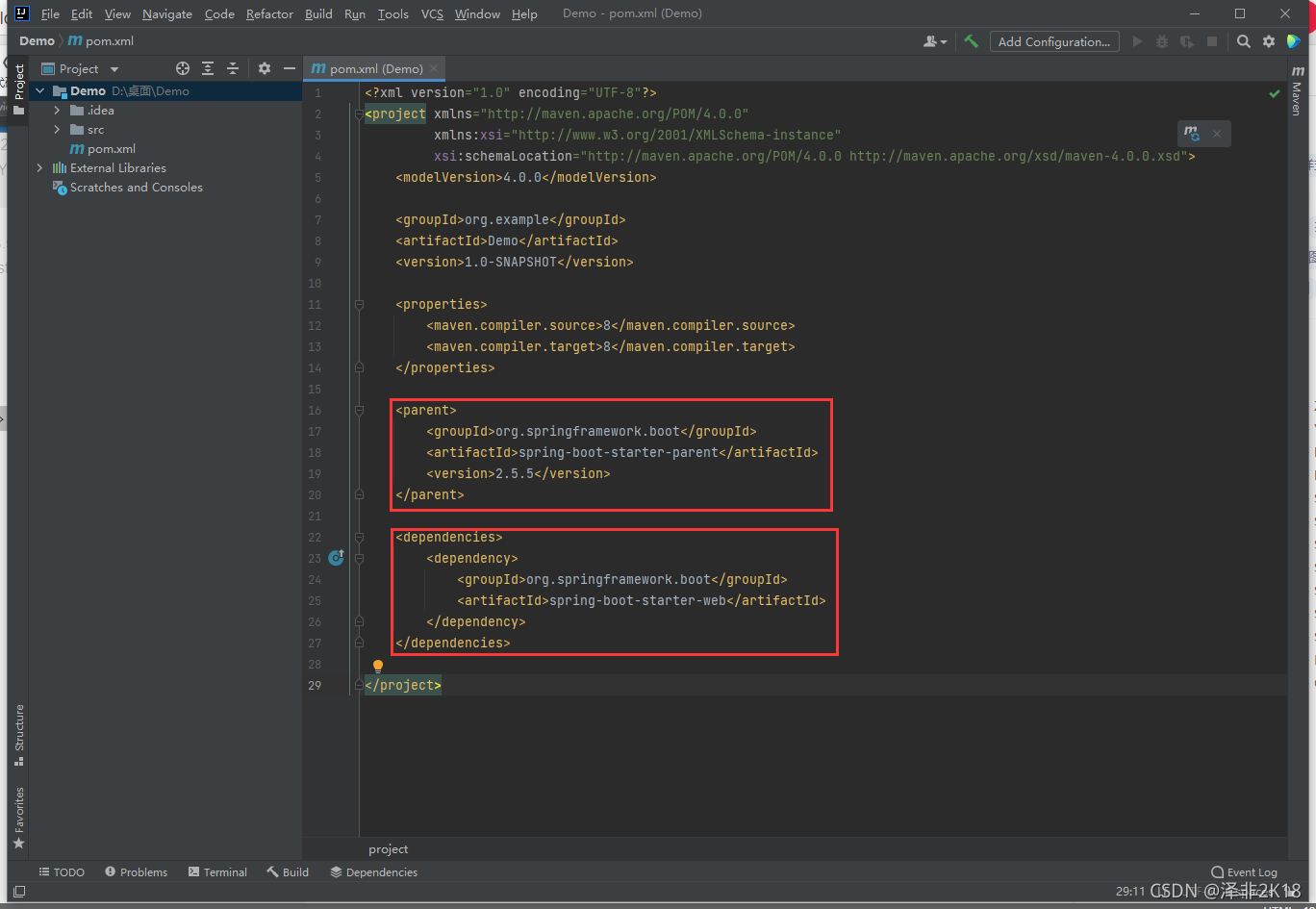The image size is (1316, 909).
Task: Collapse the Demo root folder arrow
Action: coord(40,91)
